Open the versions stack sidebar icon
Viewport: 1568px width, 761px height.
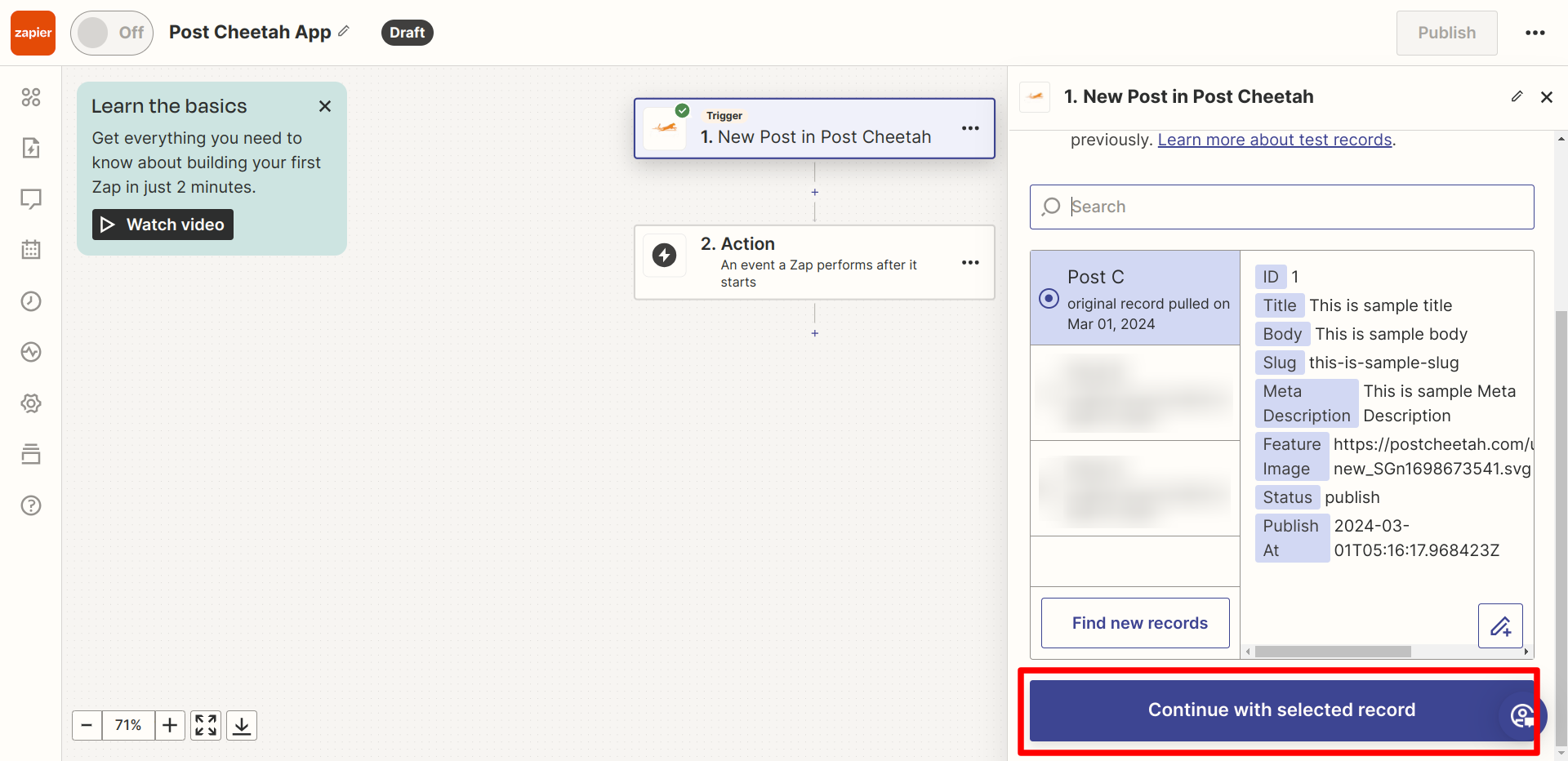pyautogui.click(x=31, y=454)
